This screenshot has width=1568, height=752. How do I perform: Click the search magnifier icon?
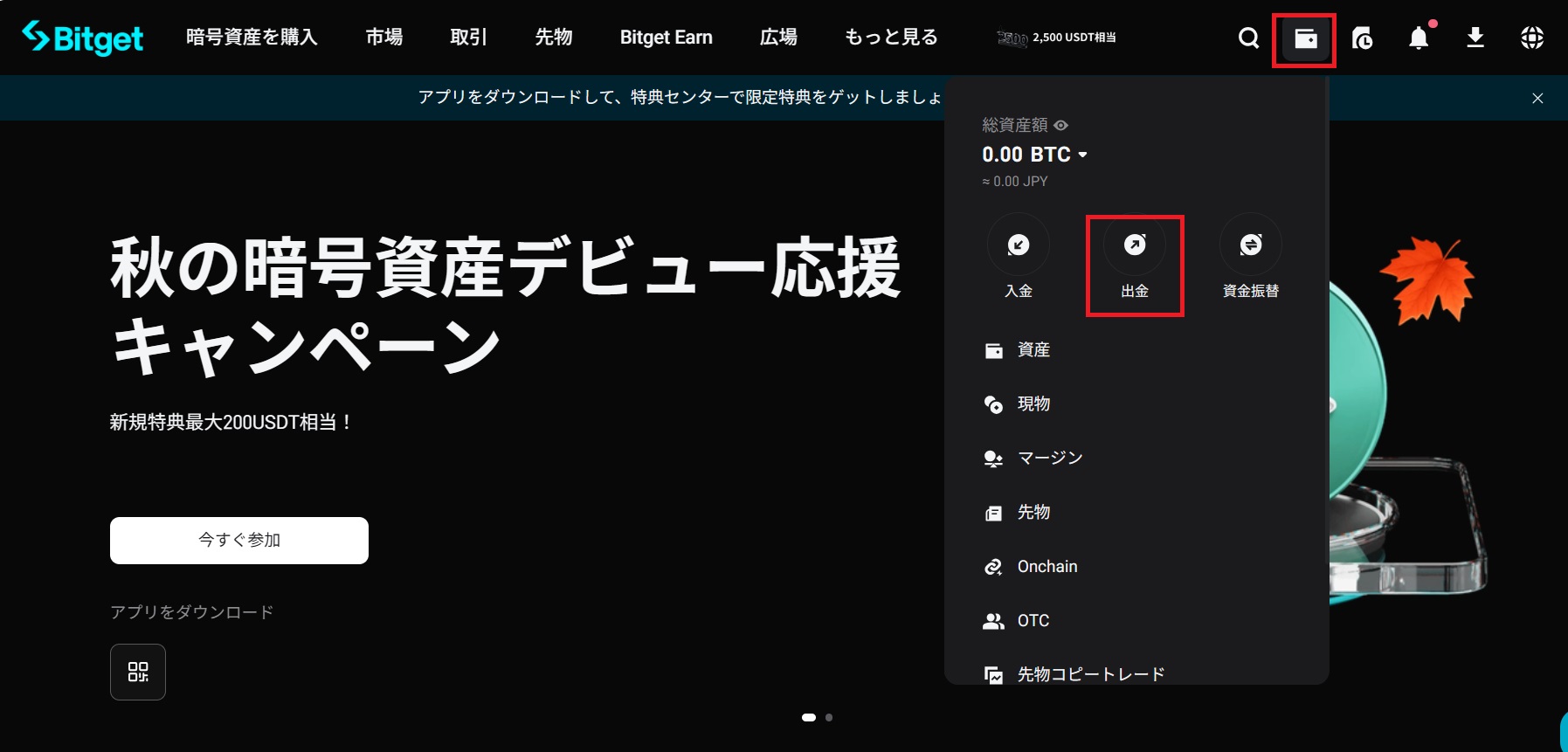[1248, 38]
